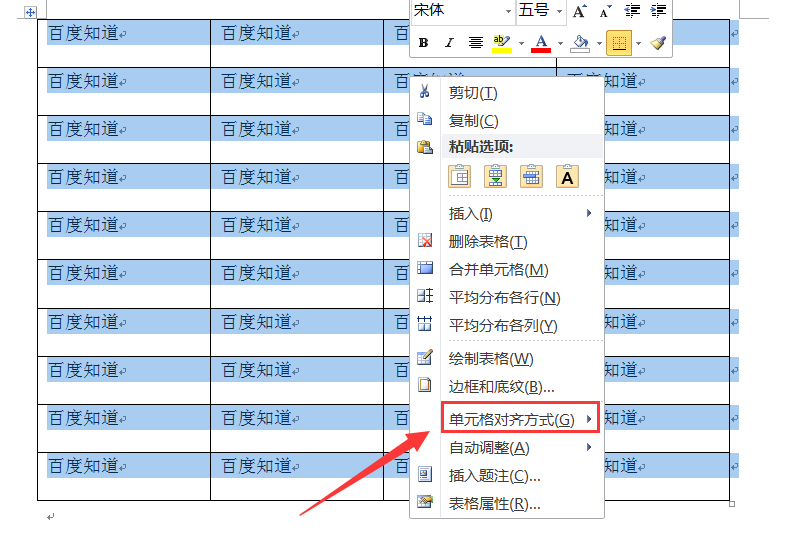Image resolution: width=800 pixels, height=533 pixels.
Task: Apply yellow text highlight color
Action: pyautogui.click(x=502, y=43)
